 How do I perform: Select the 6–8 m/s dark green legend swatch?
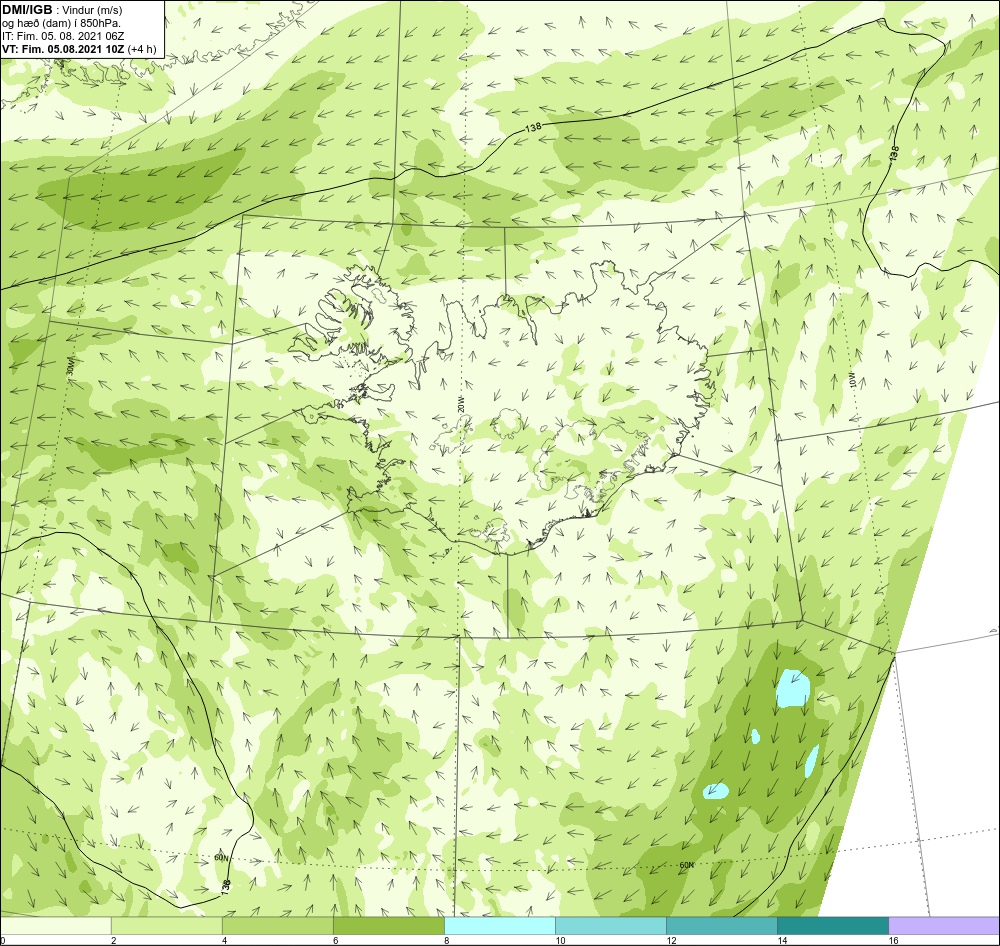389,925
